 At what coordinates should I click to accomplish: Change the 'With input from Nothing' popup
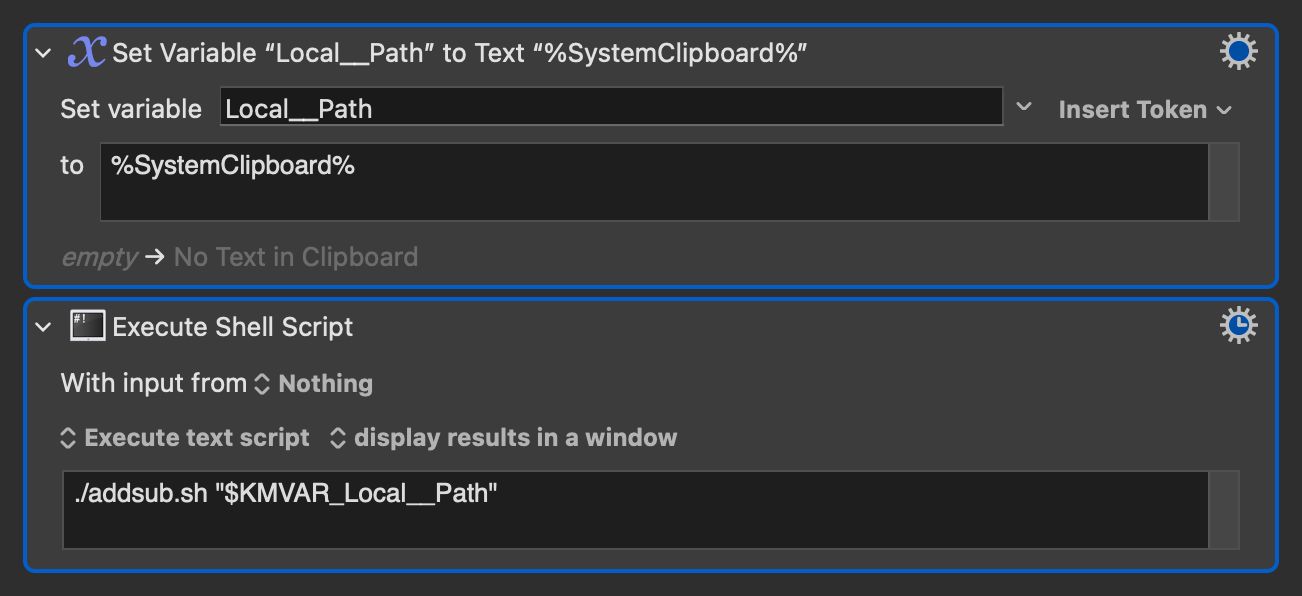(x=314, y=384)
